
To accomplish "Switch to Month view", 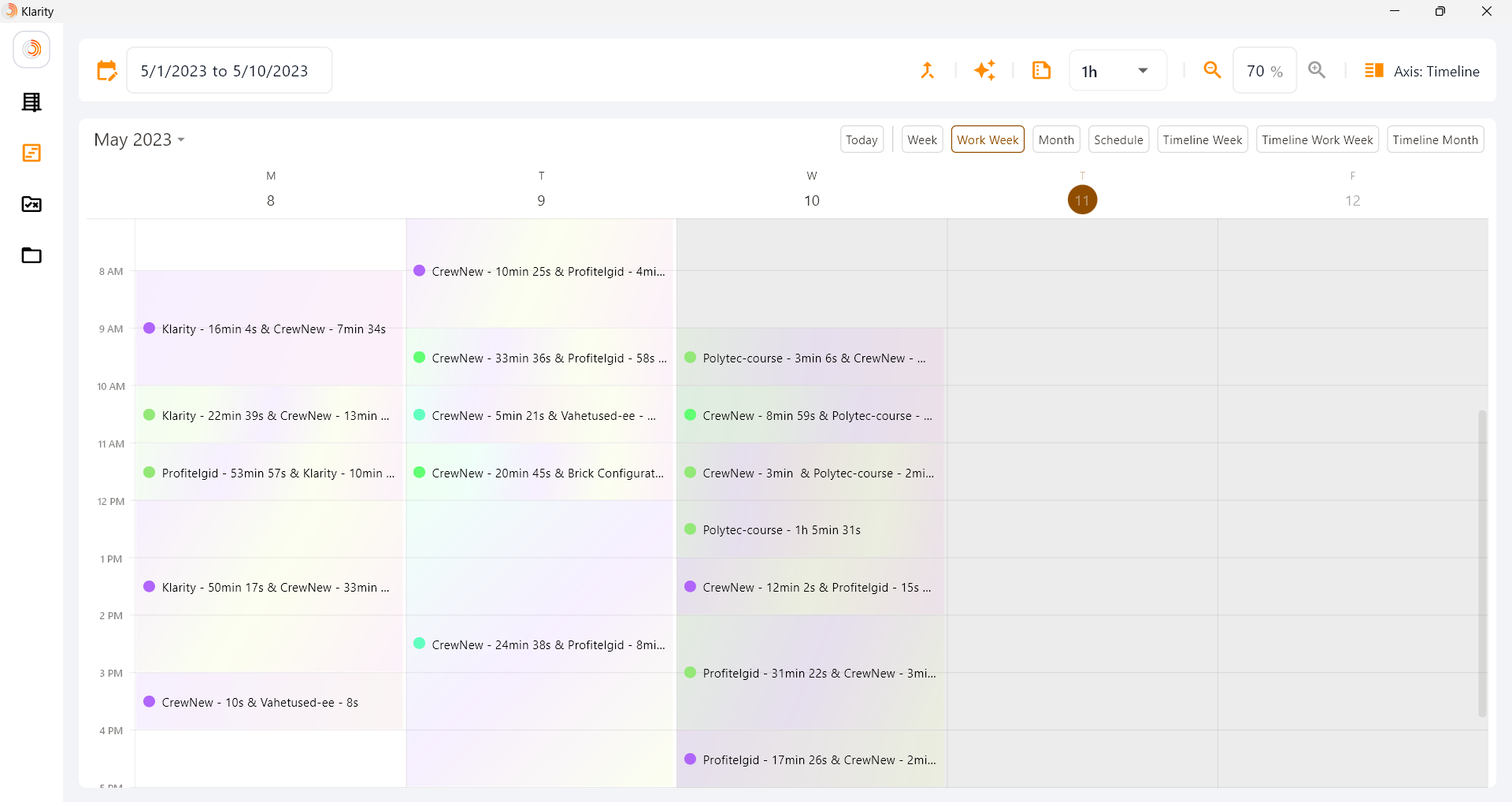I will 1056,139.
